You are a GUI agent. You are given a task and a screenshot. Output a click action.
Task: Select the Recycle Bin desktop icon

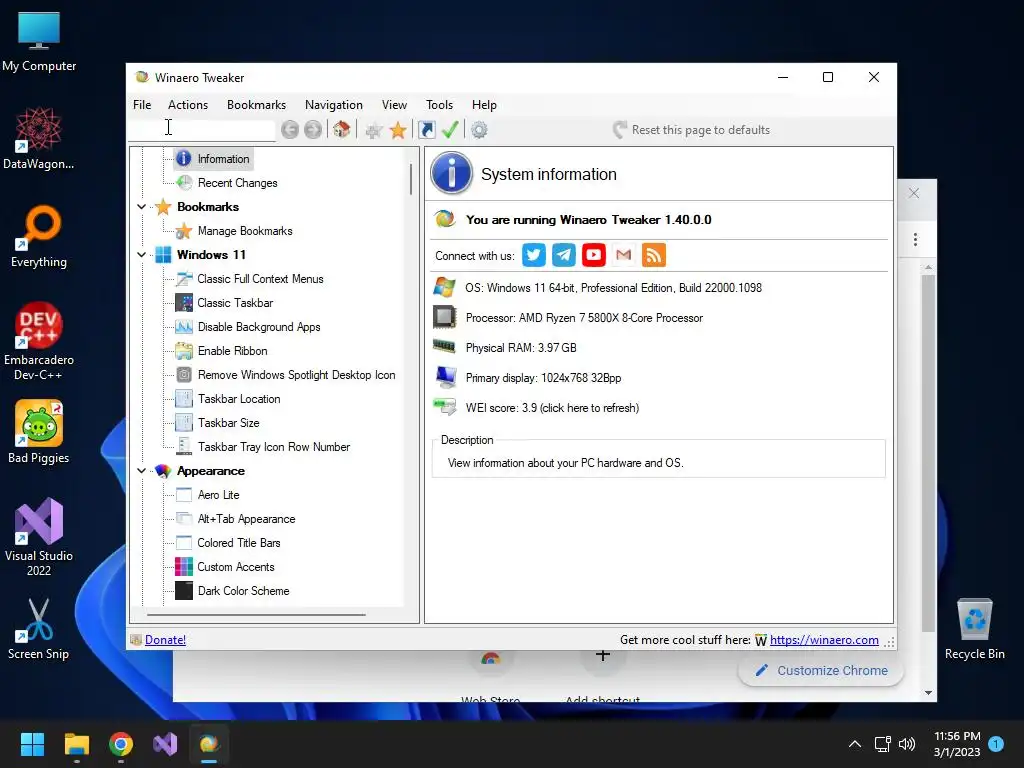pyautogui.click(x=974, y=628)
